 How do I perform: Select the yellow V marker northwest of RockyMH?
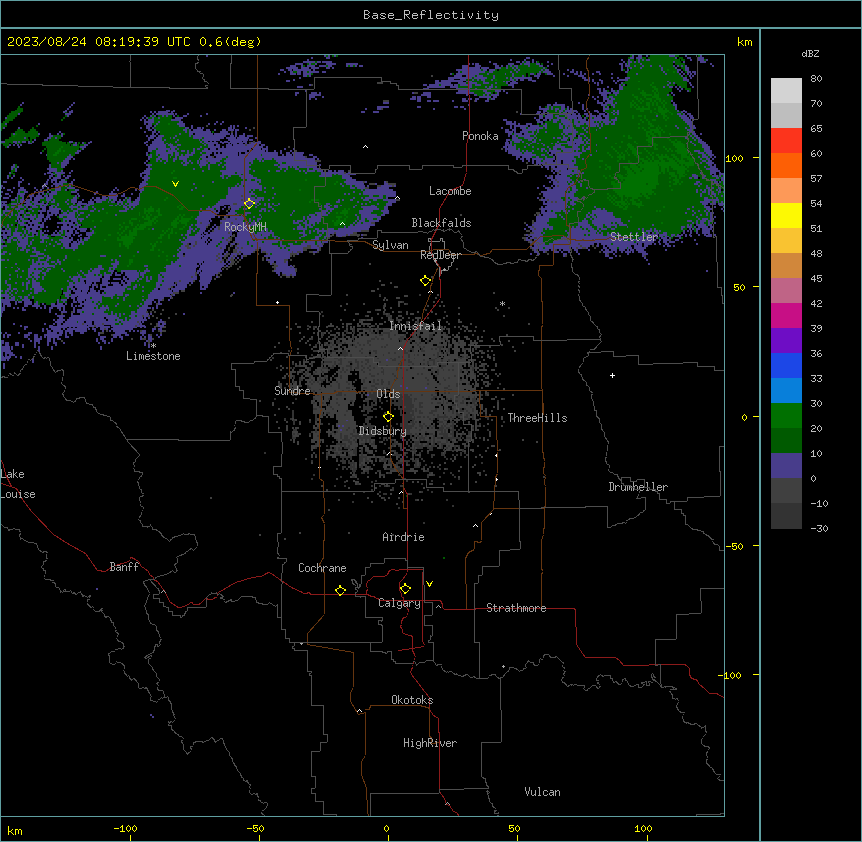(x=175, y=184)
